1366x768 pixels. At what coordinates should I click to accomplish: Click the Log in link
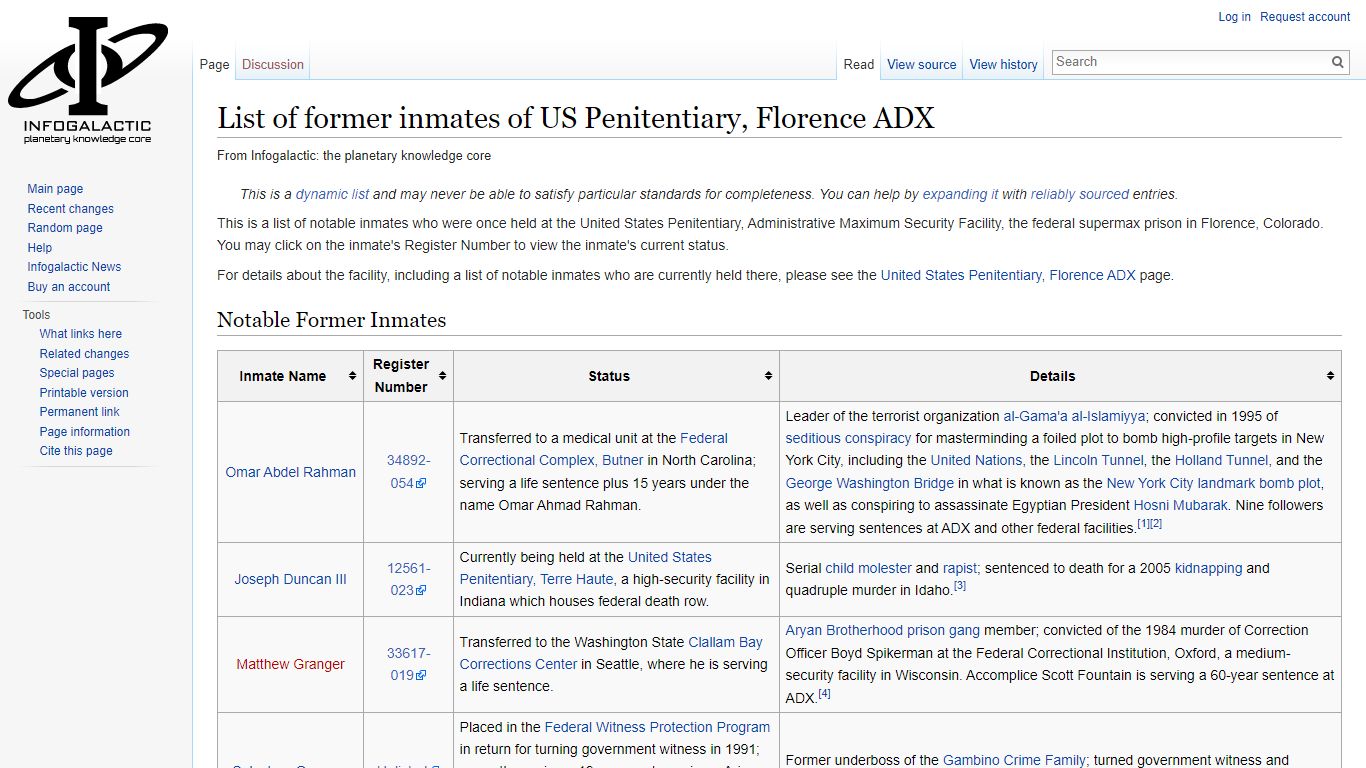pos(1234,17)
